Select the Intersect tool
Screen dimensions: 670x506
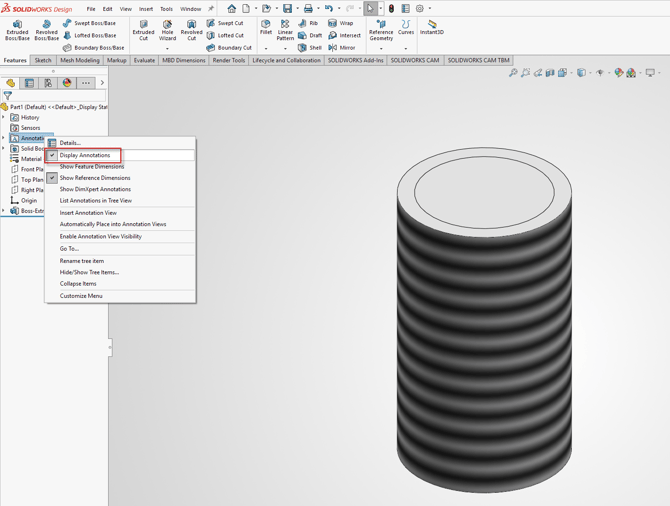(344, 35)
